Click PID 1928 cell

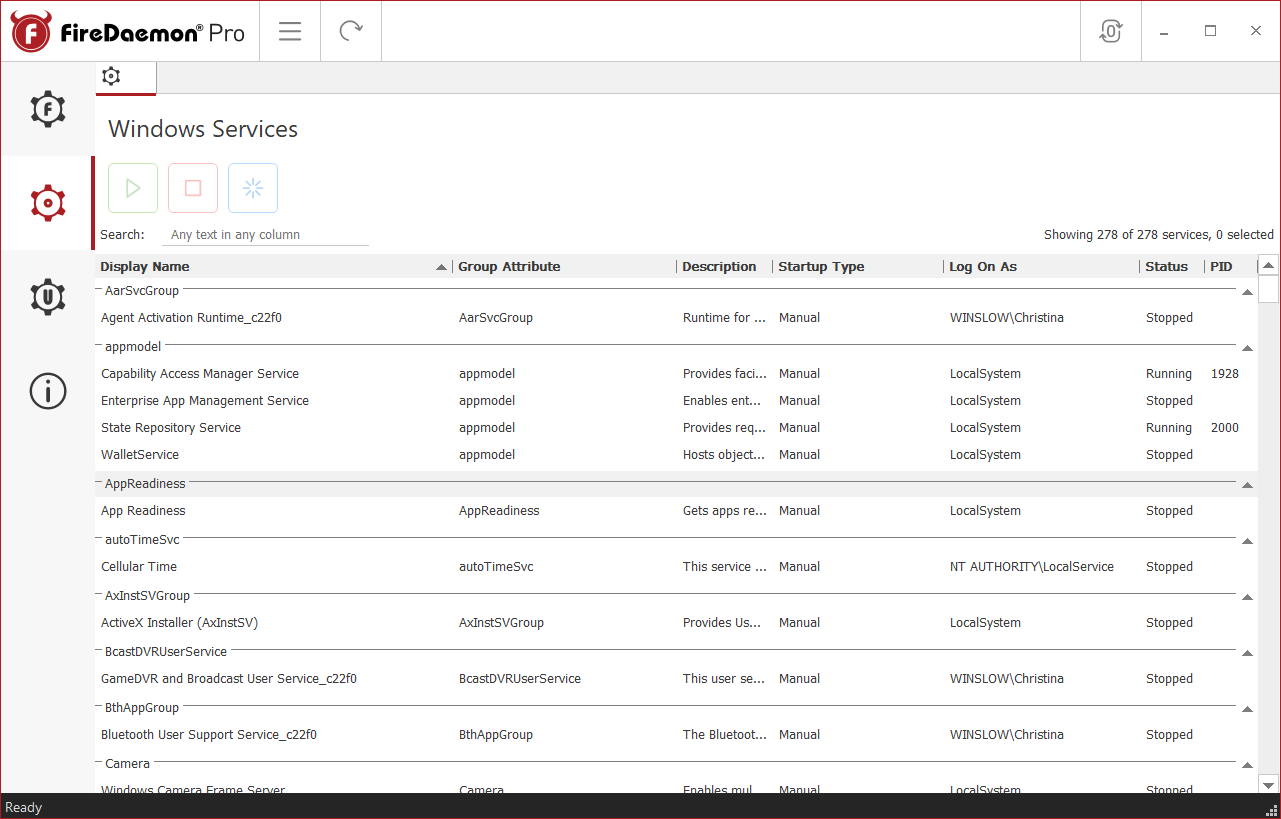(1224, 374)
